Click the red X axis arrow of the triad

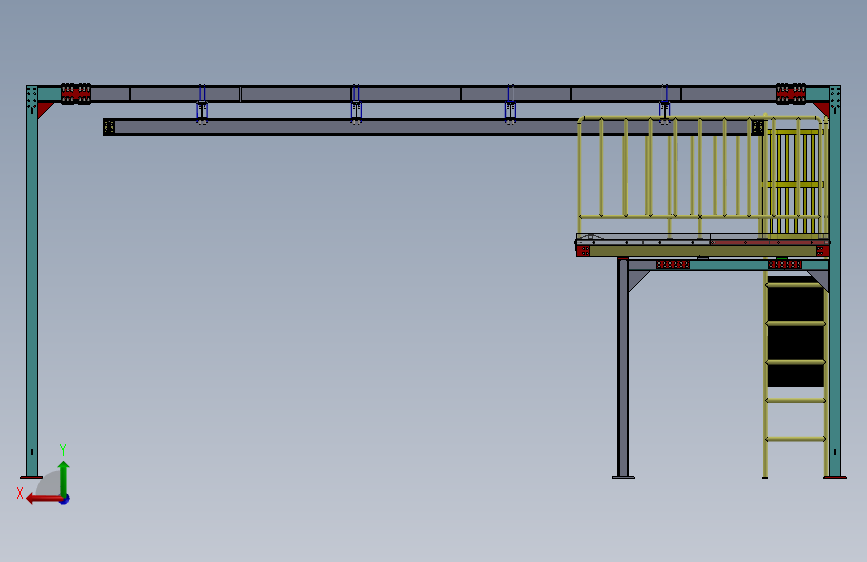click(43, 499)
